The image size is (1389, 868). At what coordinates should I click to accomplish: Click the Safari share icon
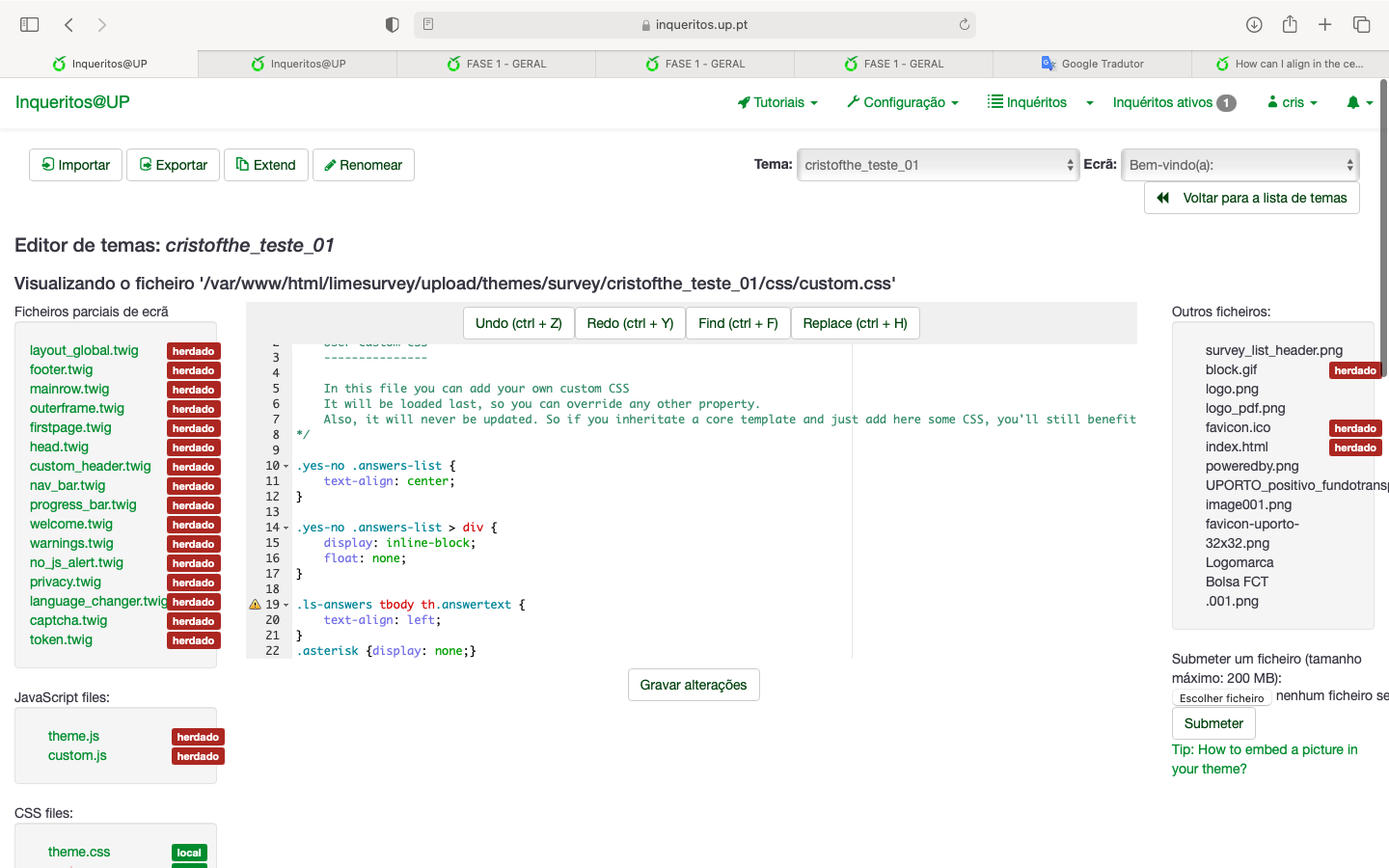[1290, 25]
